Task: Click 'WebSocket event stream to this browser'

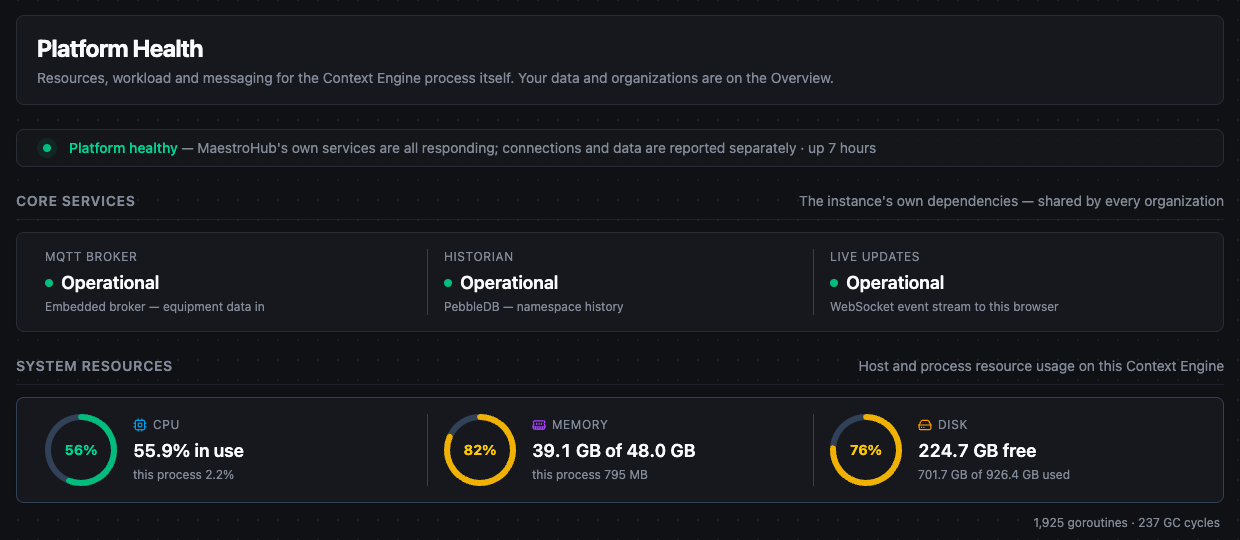Action: pyautogui.click(x=944, y=307)
